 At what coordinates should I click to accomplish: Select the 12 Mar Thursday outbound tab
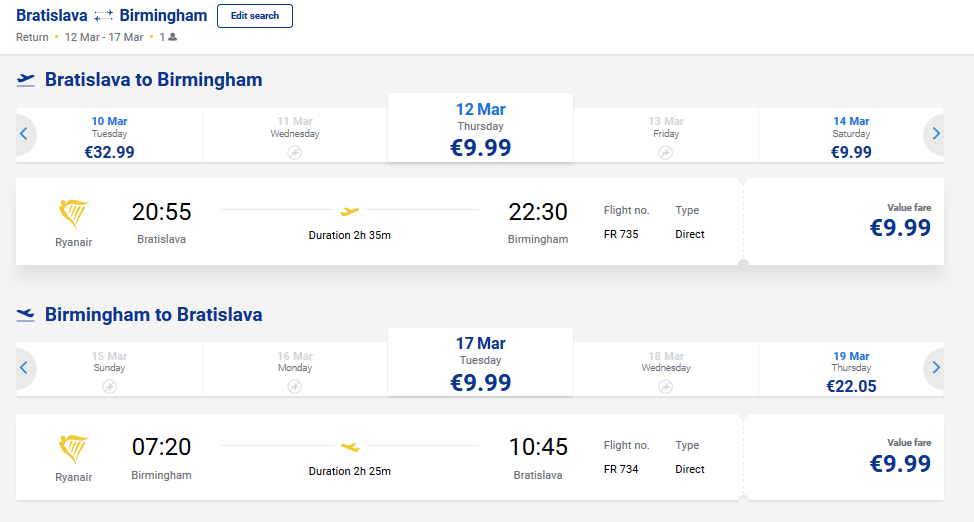pos(480,128)
